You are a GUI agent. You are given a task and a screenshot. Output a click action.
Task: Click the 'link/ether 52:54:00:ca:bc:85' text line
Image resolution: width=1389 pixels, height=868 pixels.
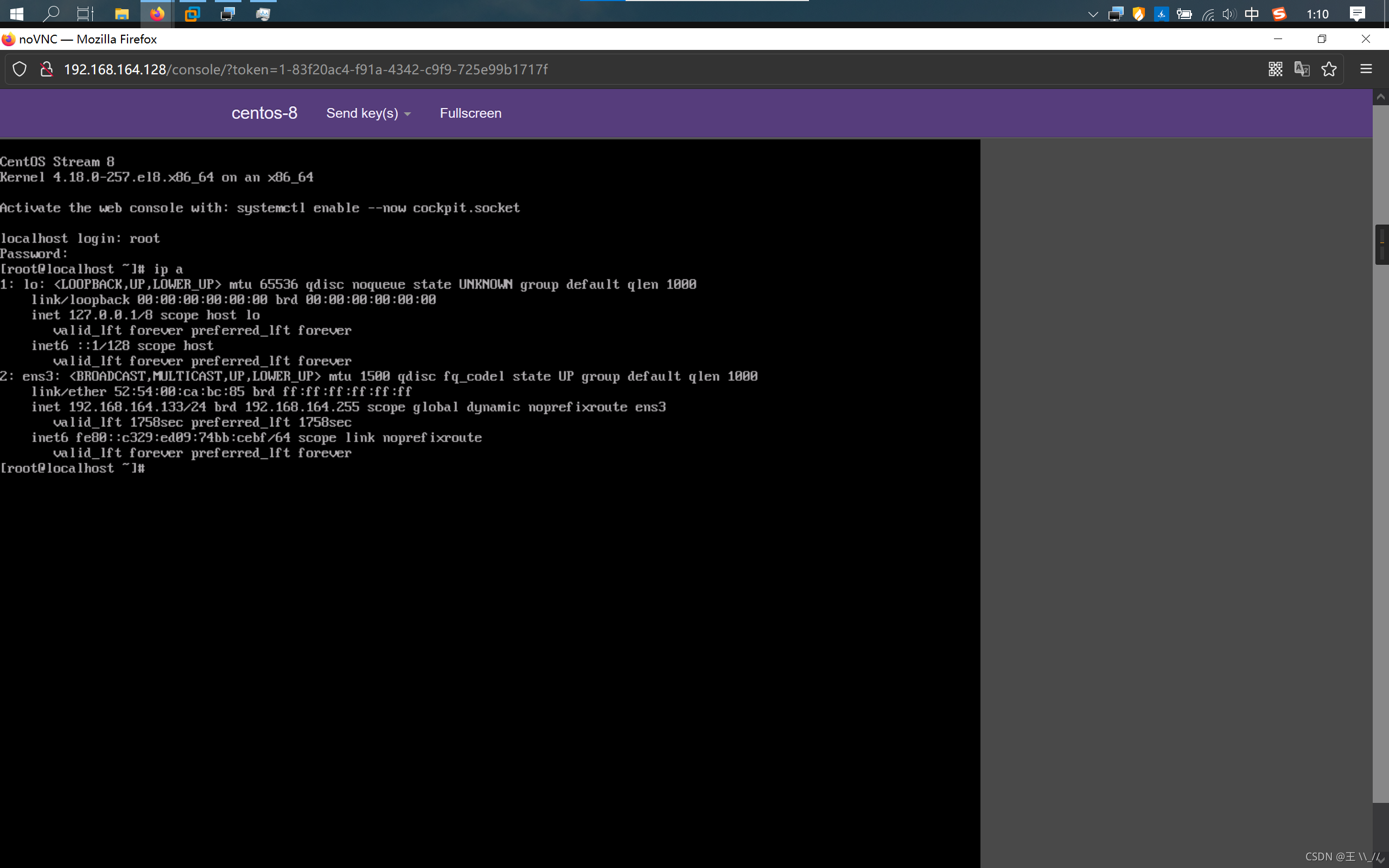[221, 392]
